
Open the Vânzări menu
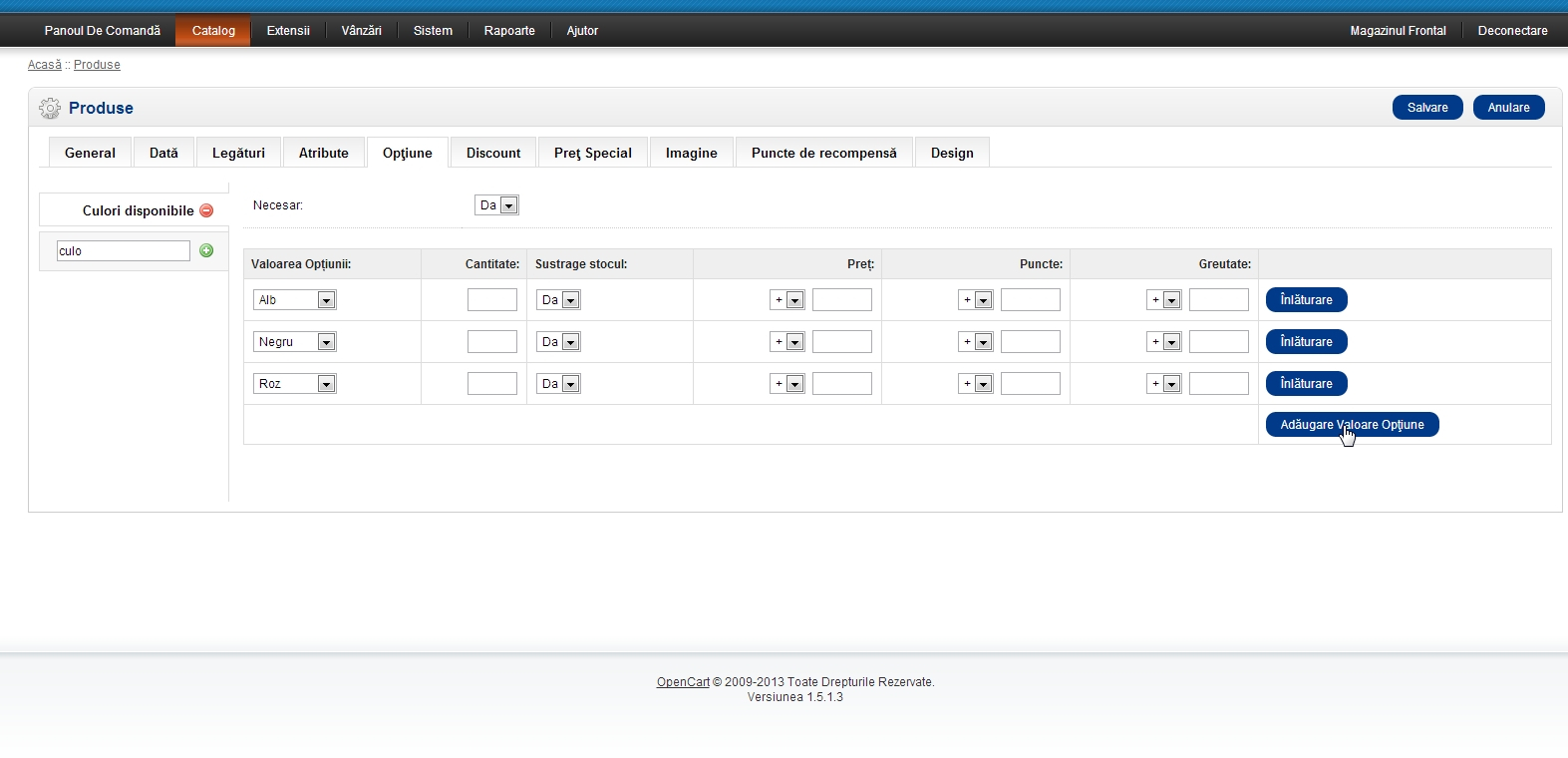click(x=361, y=31)
